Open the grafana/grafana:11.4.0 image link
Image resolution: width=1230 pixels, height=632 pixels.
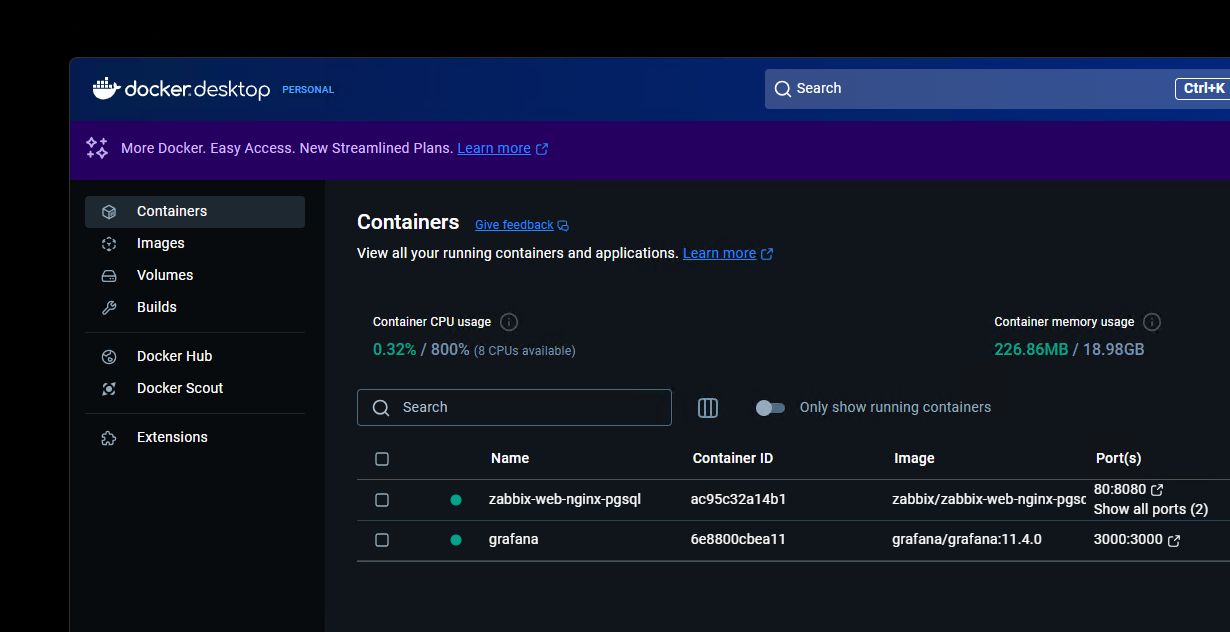tap(967, 540)
